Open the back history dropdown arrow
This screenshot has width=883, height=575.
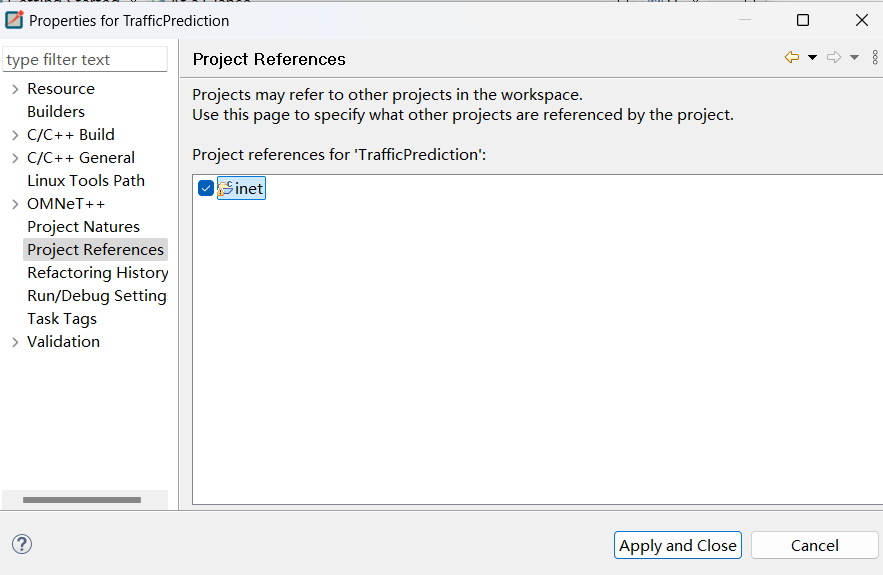pyautogui.click(x=812, y=58)
